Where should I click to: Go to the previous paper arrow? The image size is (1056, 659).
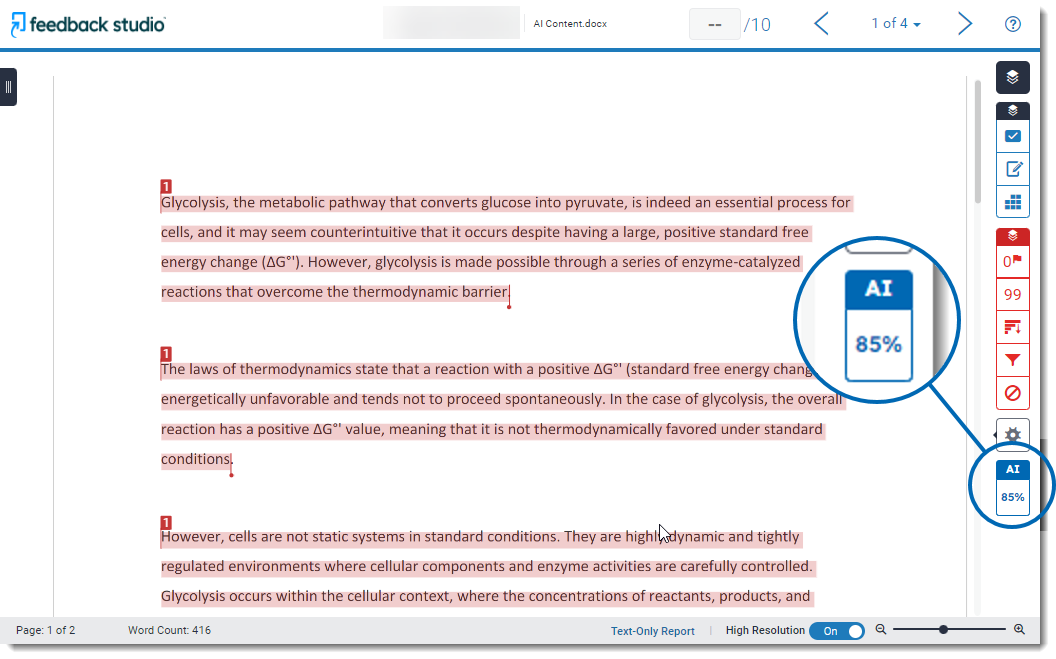click(x=821, y=24)
